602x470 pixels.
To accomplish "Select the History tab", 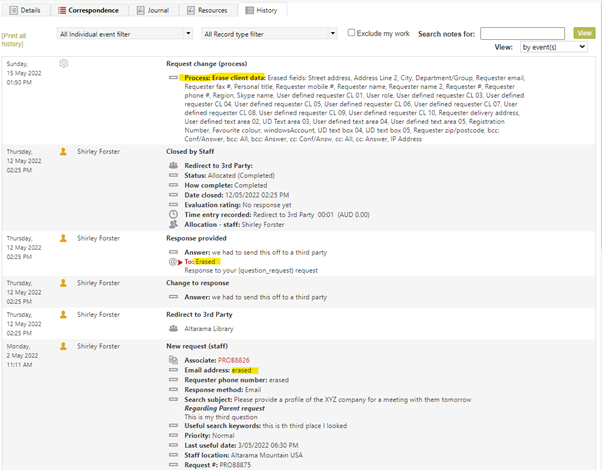I will click(262, 10).
